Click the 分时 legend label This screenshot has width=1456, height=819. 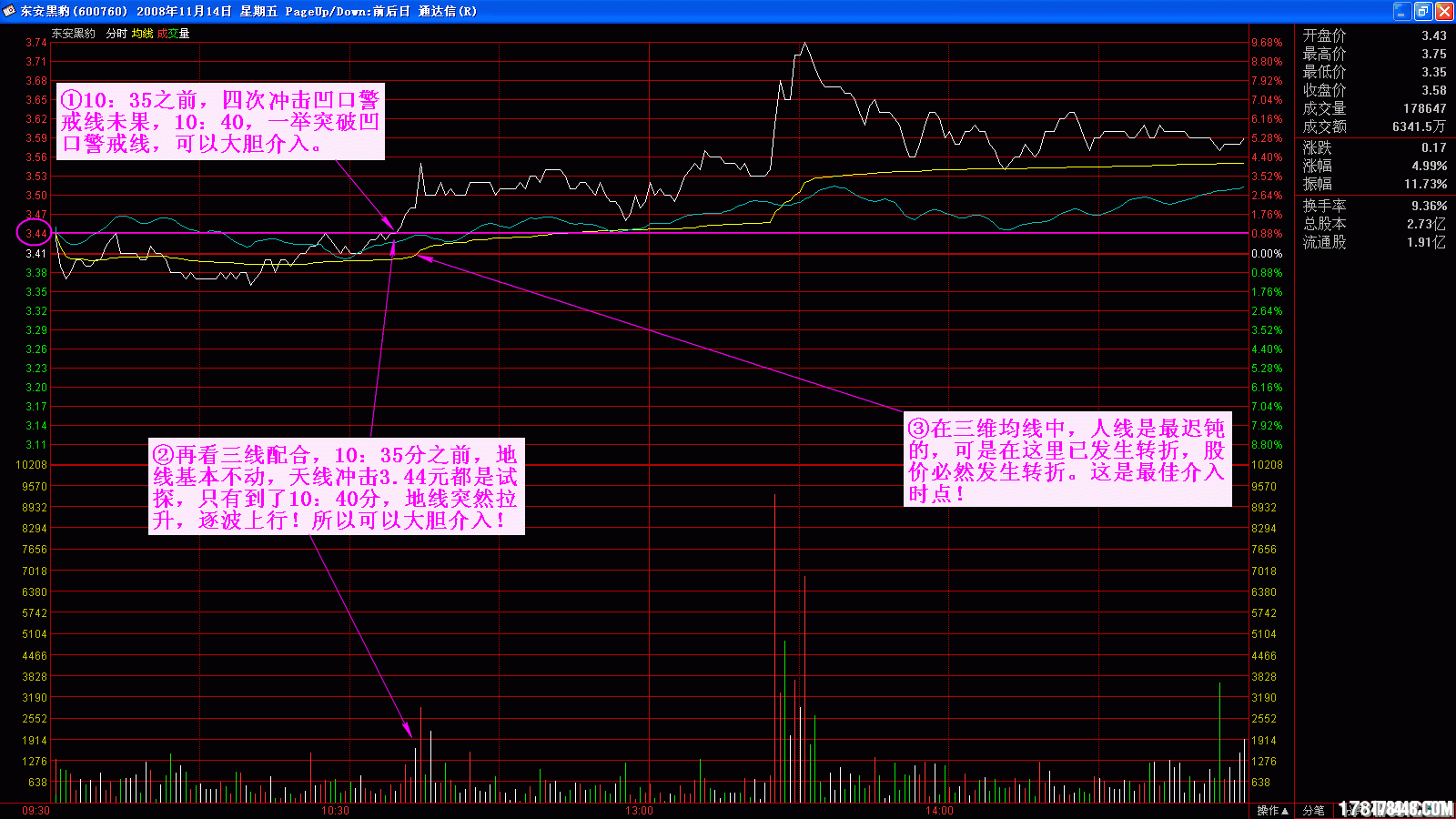(x=116, y=34)
